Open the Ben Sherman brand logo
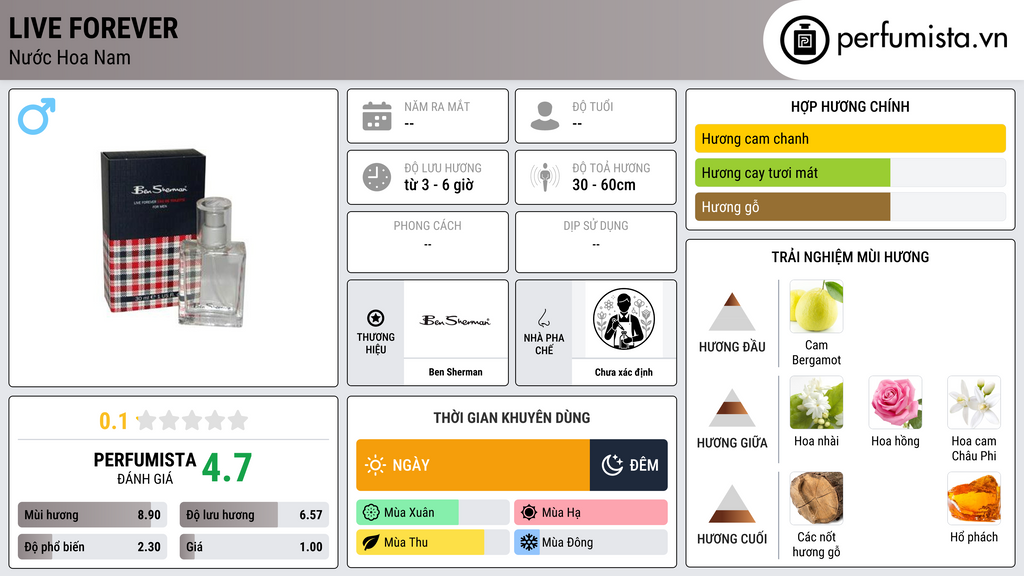Image resolution: width=1024 pixels, height=576 pixels. point(455,320)
